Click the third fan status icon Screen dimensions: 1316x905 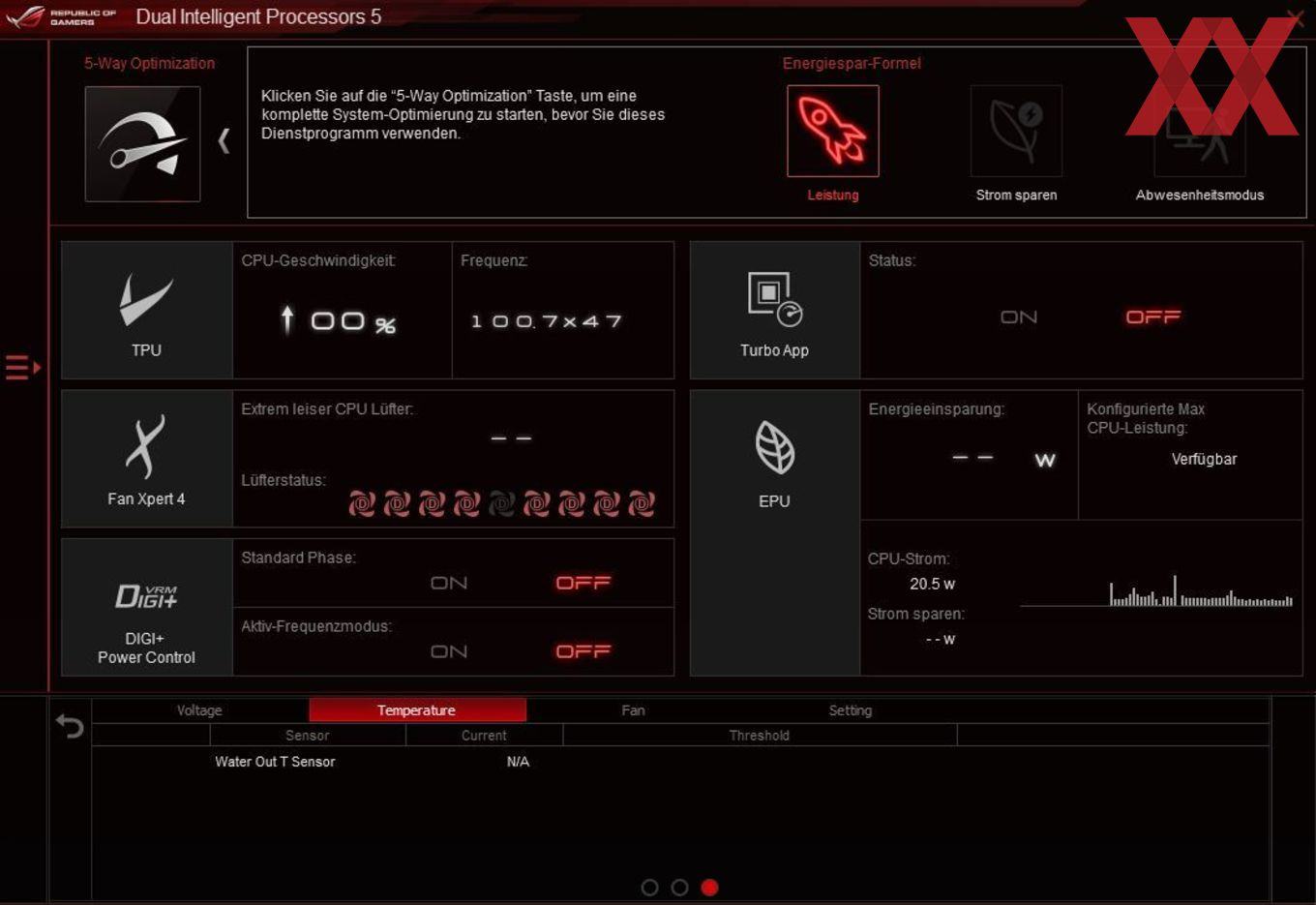[432, 503]
